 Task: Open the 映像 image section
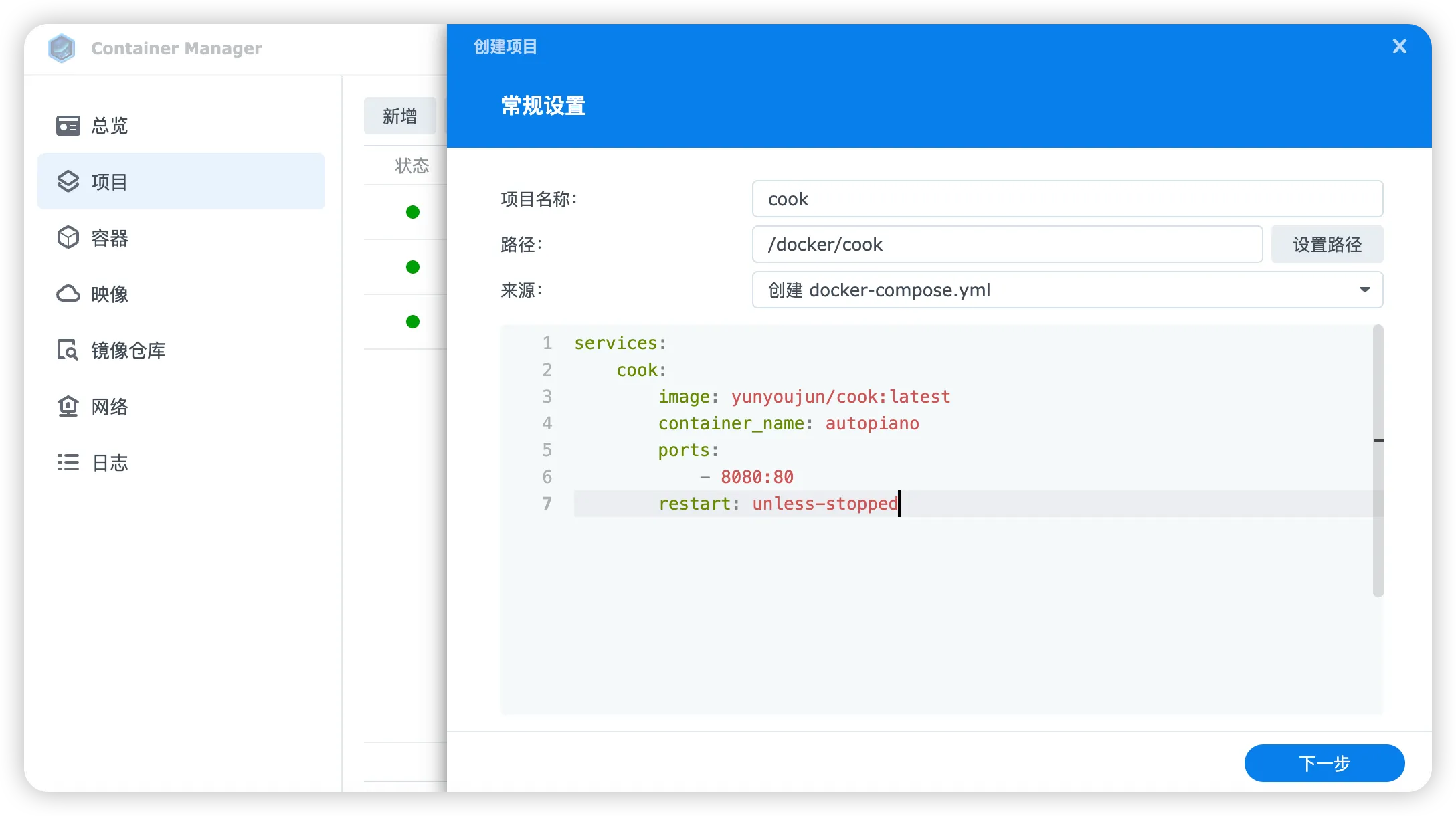[x=181, y=294]
